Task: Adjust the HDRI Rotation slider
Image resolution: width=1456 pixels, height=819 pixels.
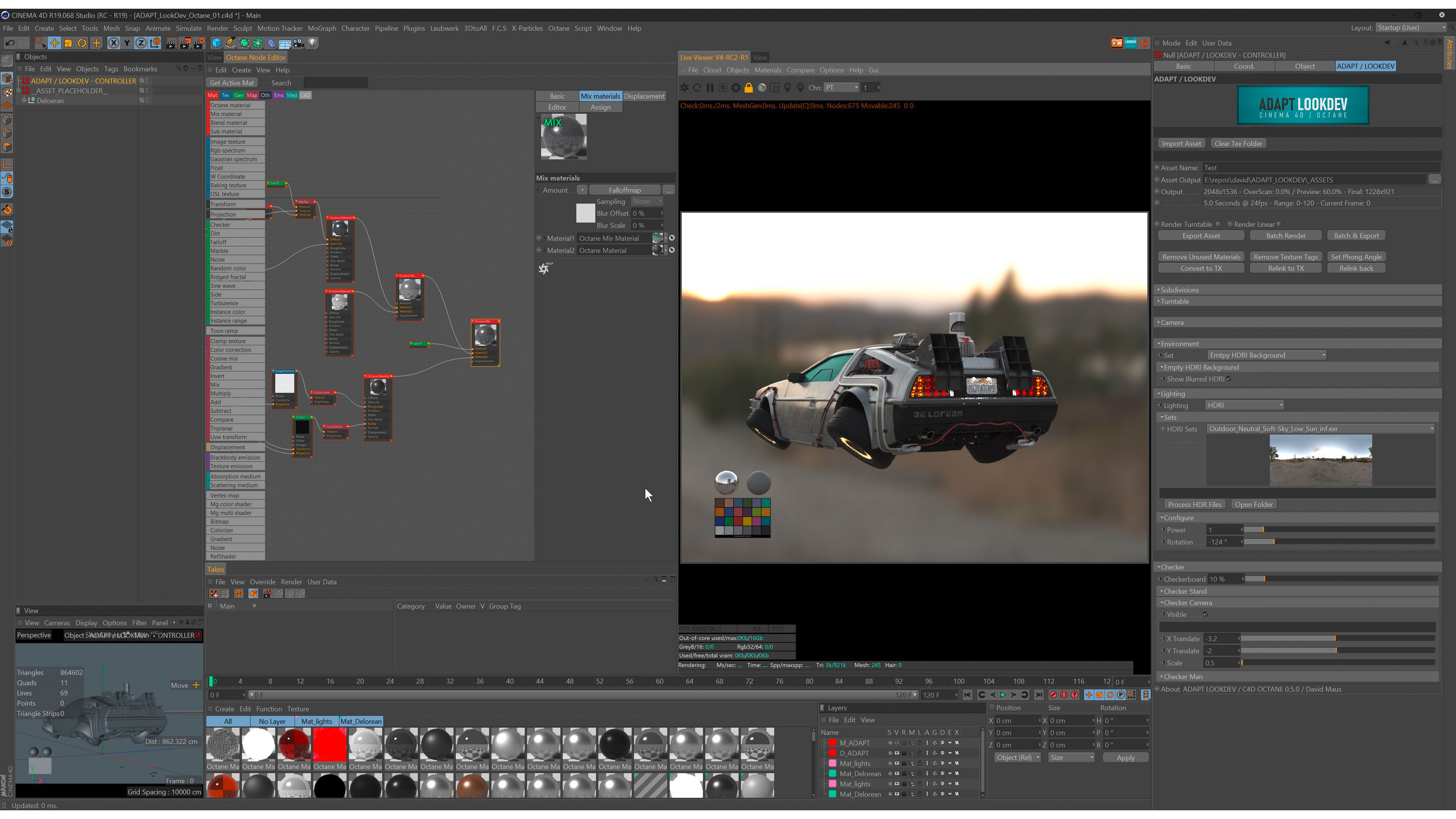Action: 1339,542
